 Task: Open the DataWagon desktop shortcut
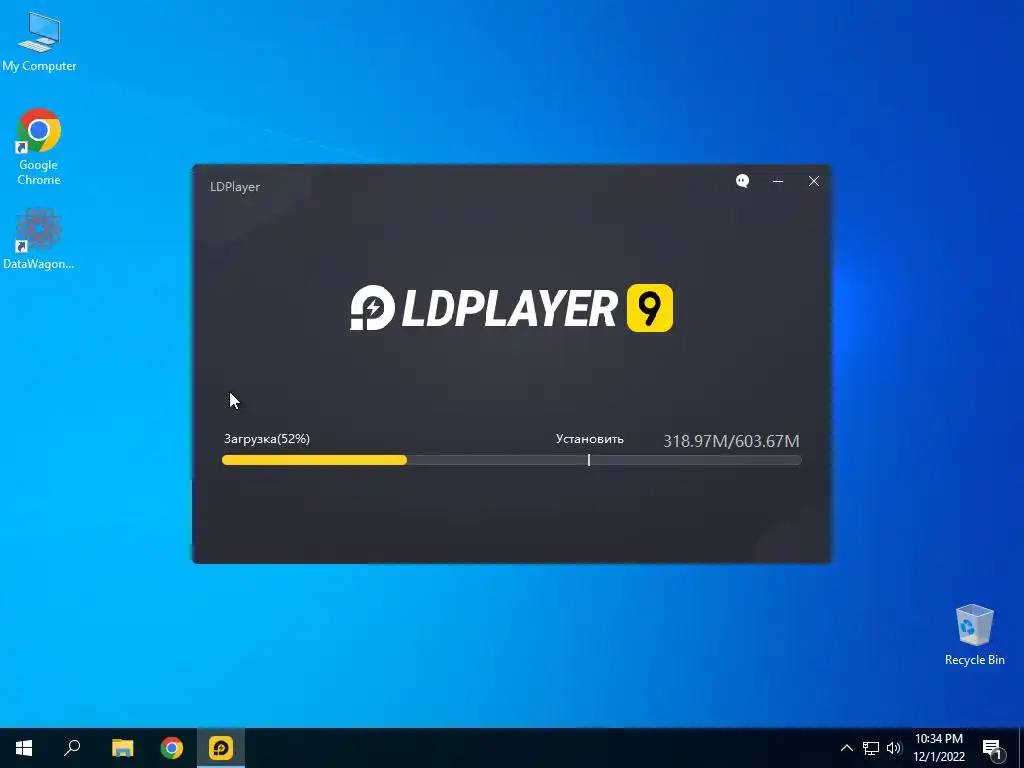tap(39, 238)
